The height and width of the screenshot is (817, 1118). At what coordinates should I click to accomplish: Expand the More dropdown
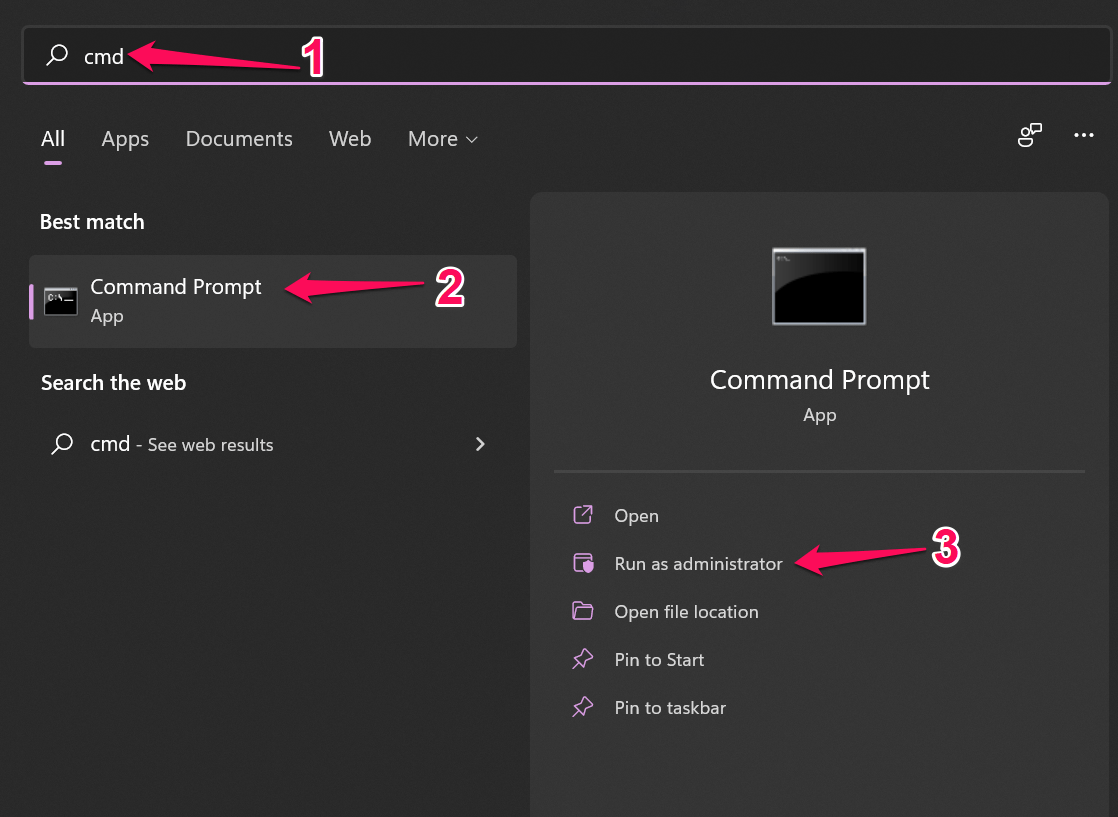(x=442, y=139)
